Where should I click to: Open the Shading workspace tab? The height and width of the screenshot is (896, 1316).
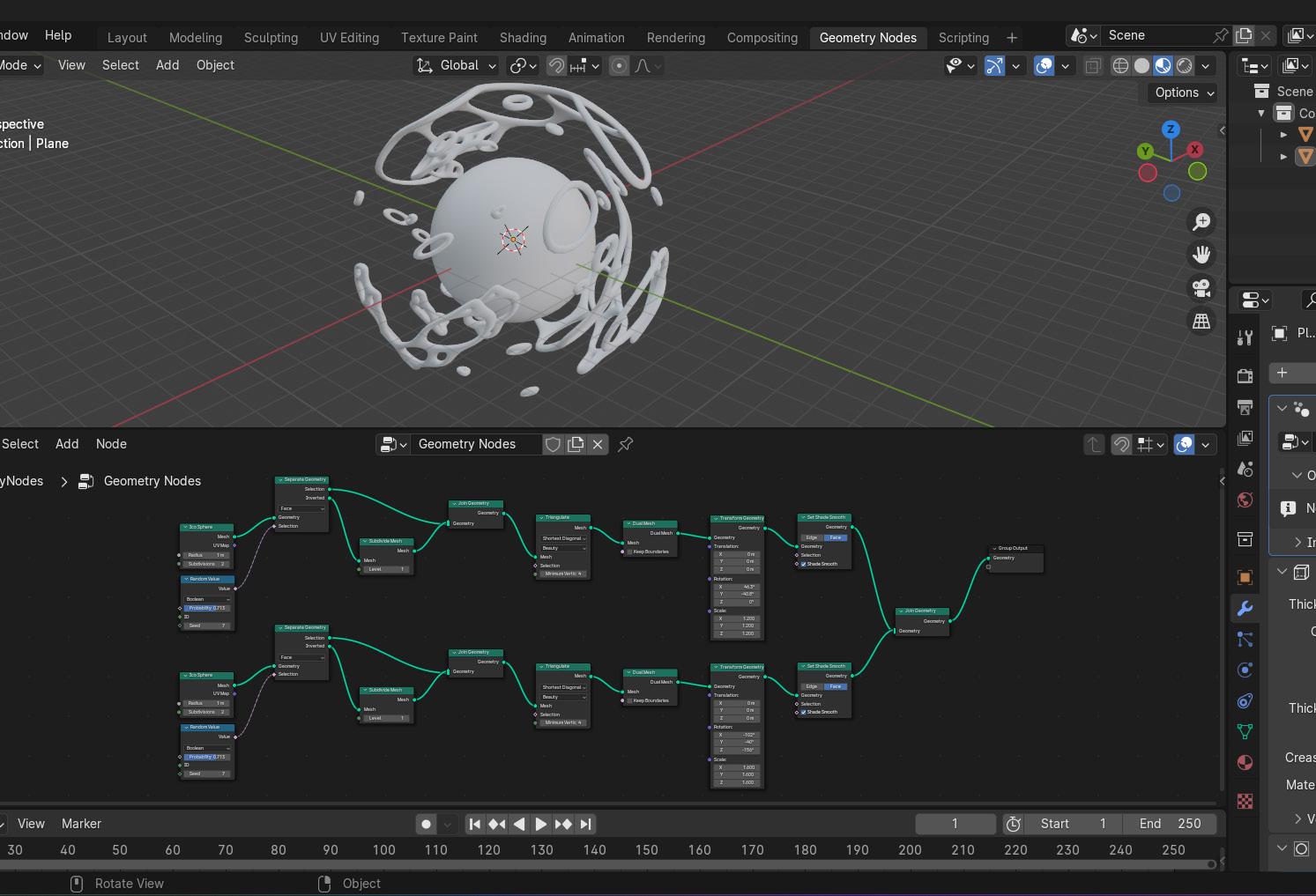pos(523,38)
